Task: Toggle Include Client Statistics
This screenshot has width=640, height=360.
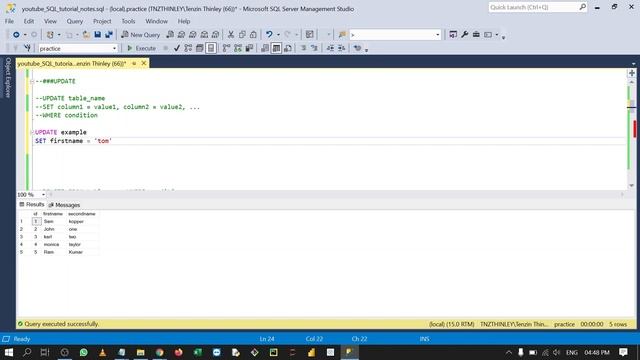Action: pos(249,48)
